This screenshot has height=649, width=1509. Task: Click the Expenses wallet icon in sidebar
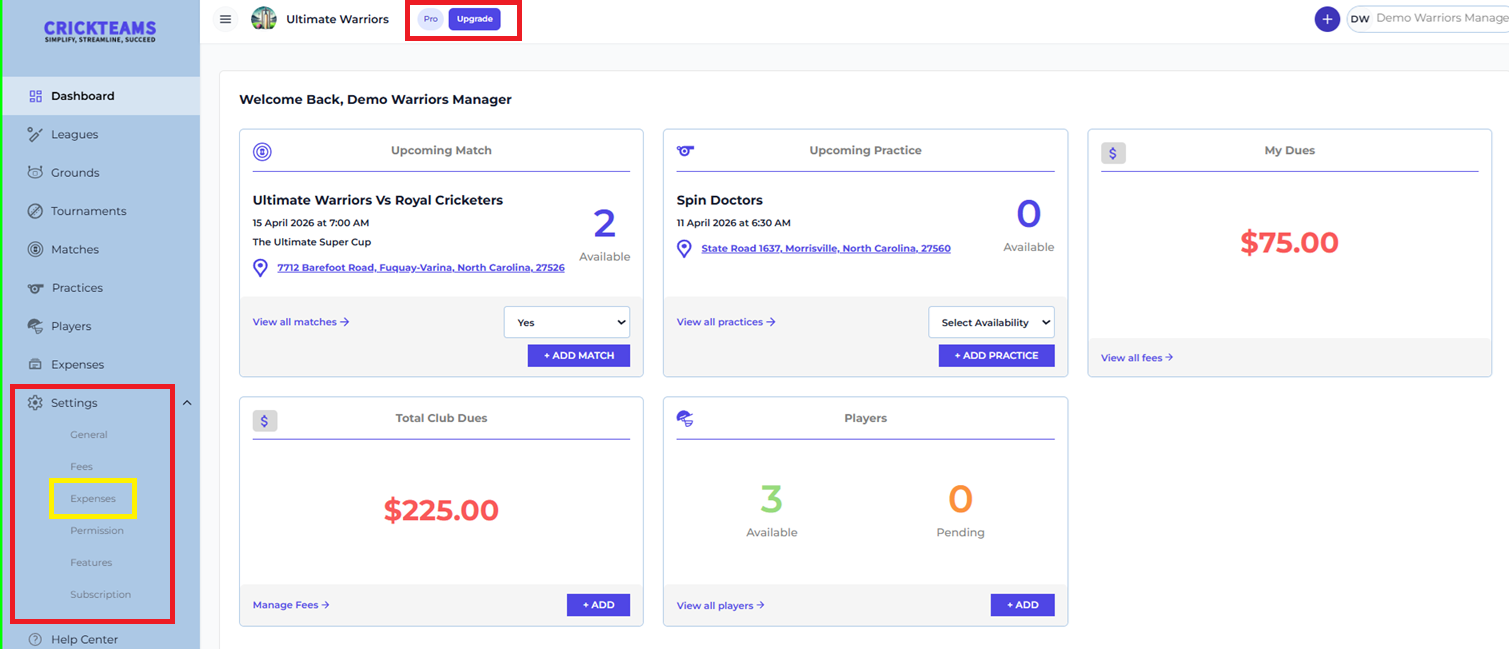(x=35, y=364)
